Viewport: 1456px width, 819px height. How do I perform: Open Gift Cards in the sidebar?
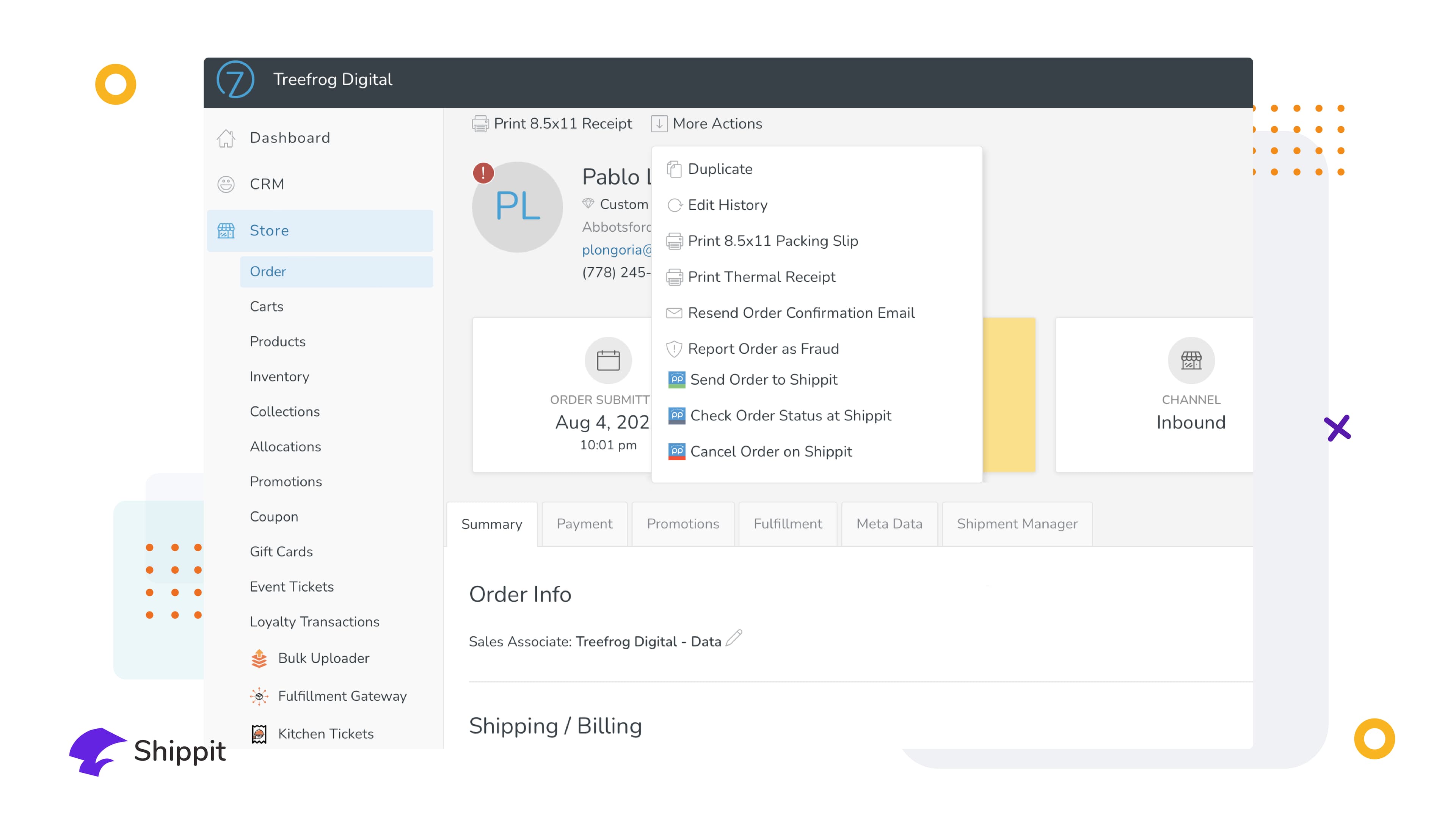281,552
